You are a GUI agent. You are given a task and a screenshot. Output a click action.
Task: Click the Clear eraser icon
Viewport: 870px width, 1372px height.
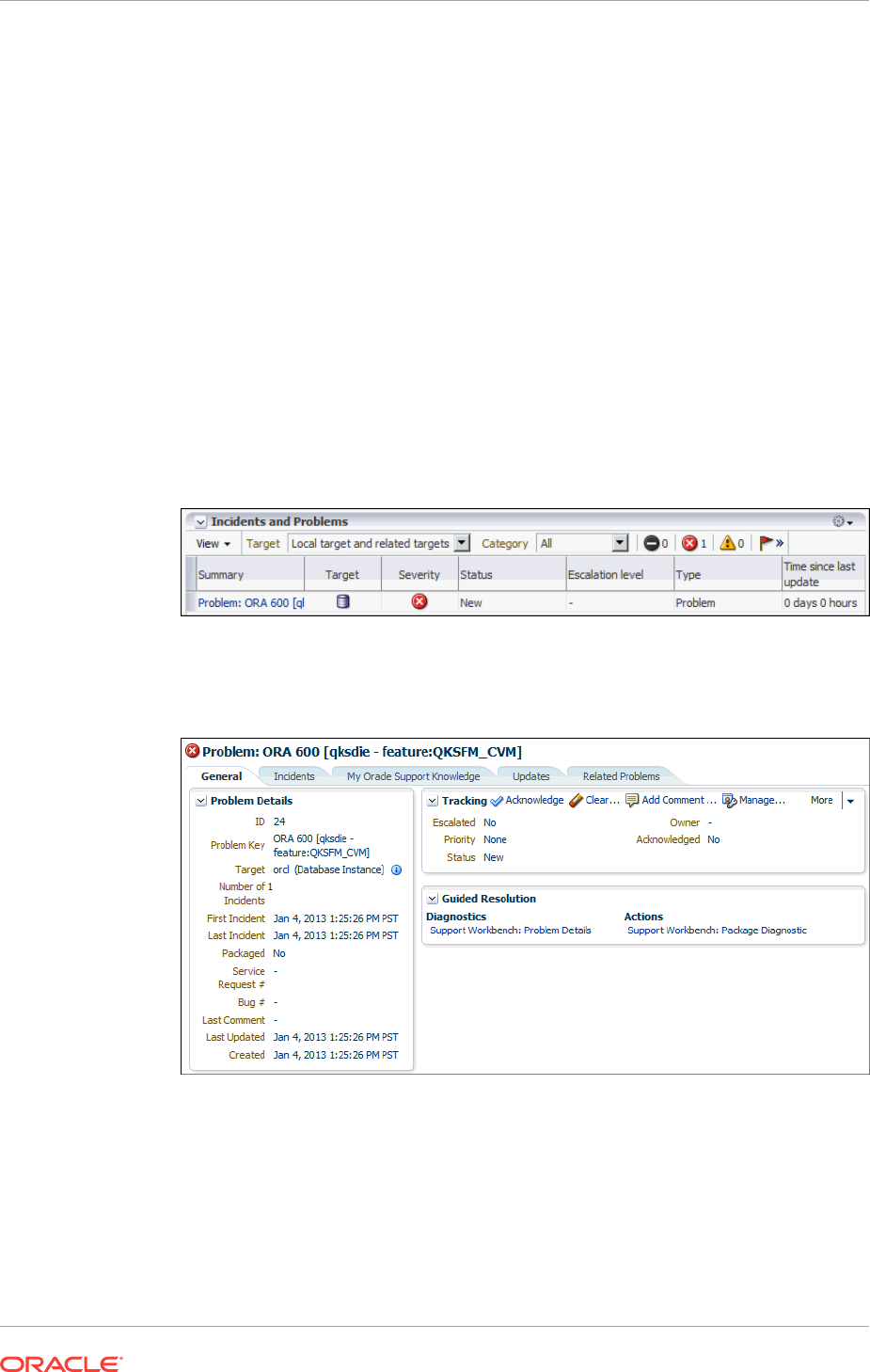click(576, 801)
